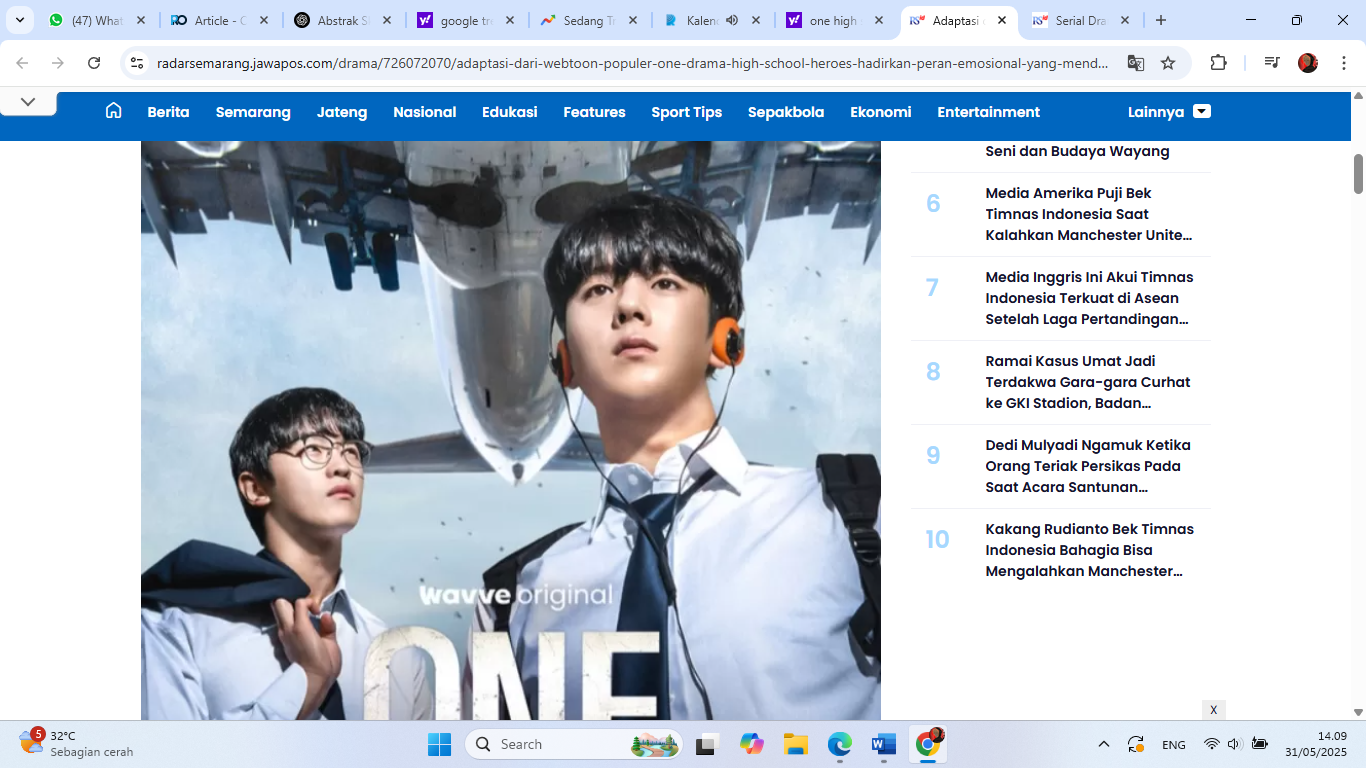This screenshot has height=768, width=1366.
Task: Switch to Microsoft Word on the taskbar
Action: coord(884,744)
